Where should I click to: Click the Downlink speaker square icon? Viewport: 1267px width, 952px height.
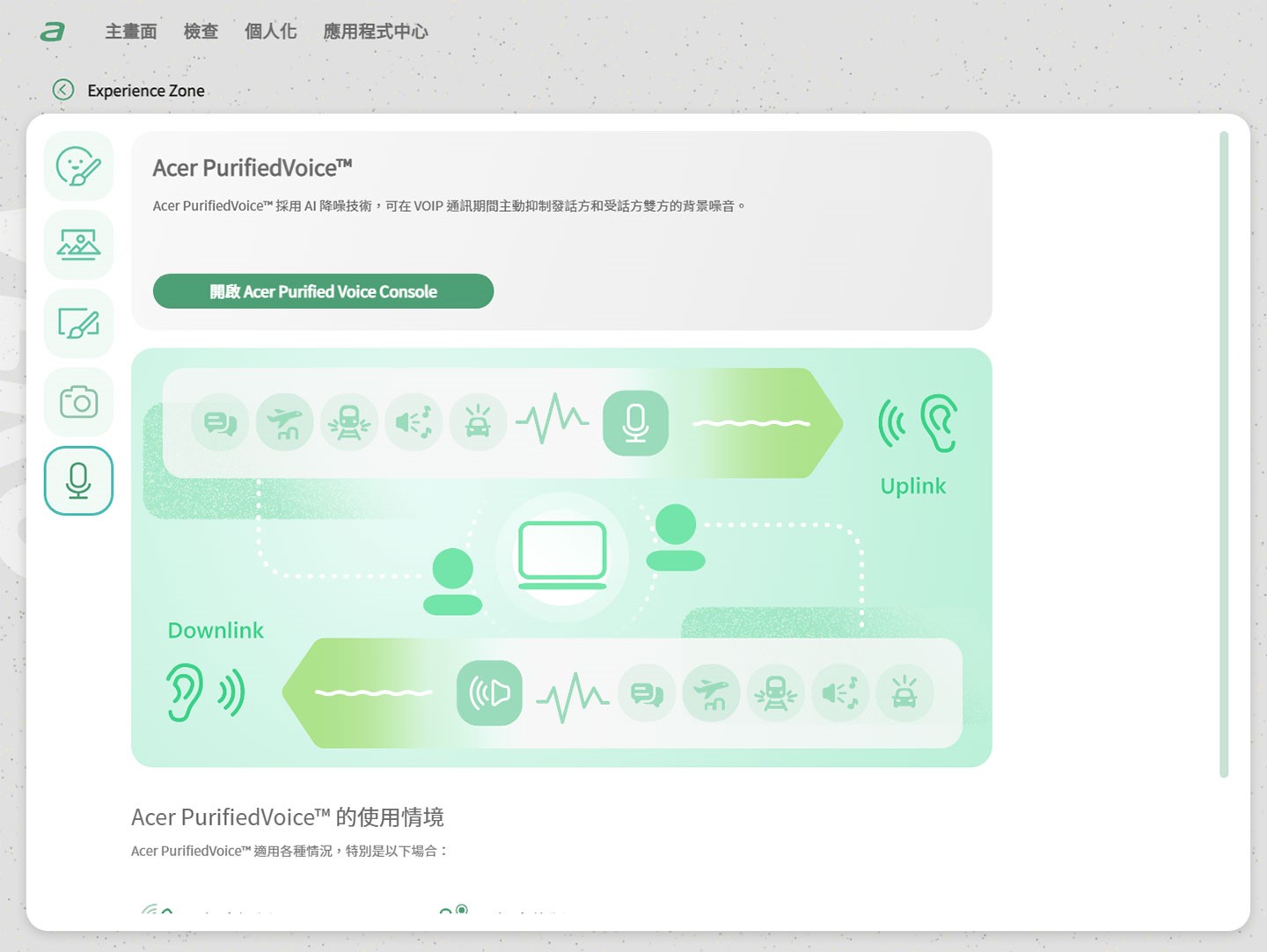pos(489,693)
